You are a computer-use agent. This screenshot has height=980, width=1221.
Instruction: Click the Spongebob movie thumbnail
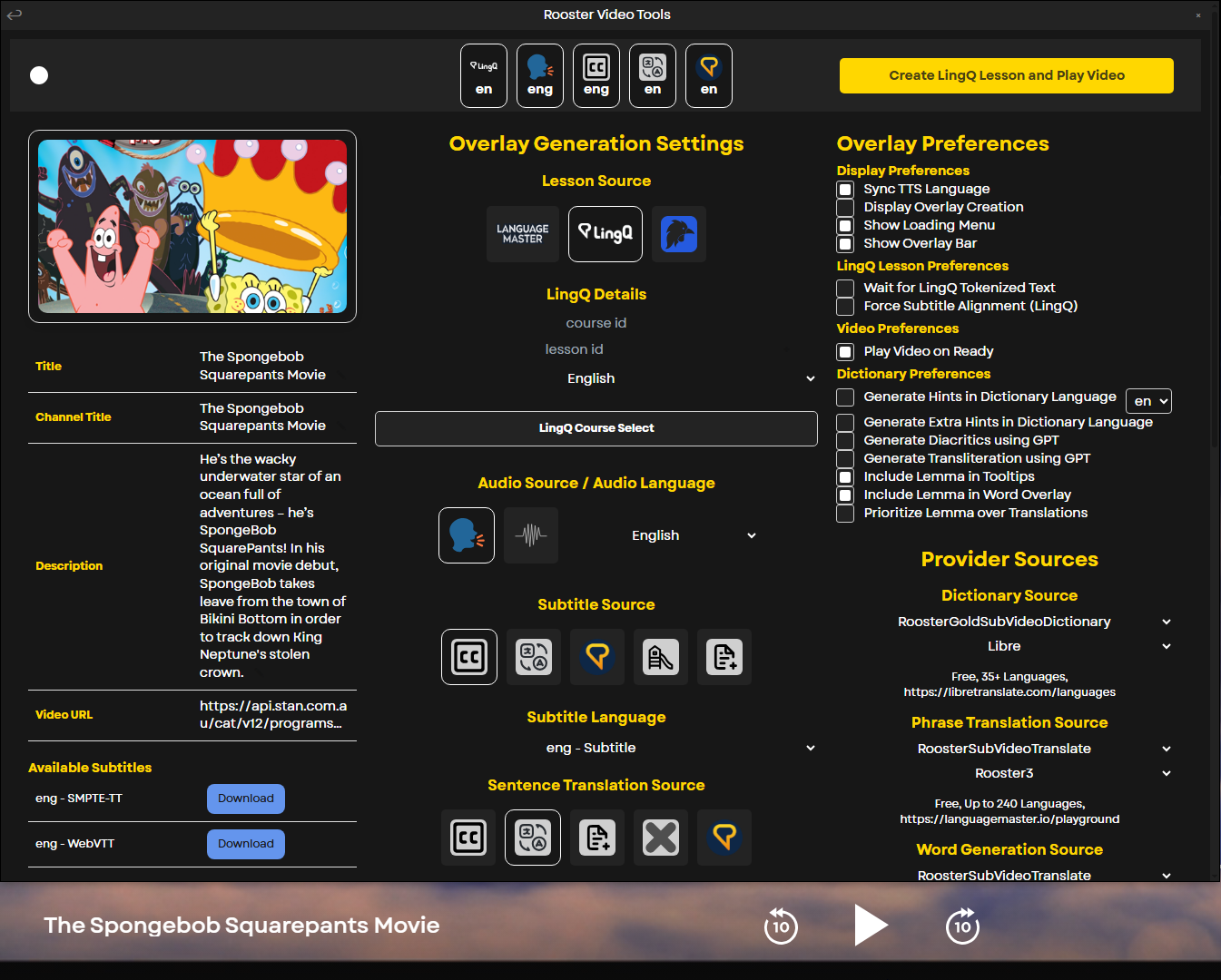coord(192,227)
